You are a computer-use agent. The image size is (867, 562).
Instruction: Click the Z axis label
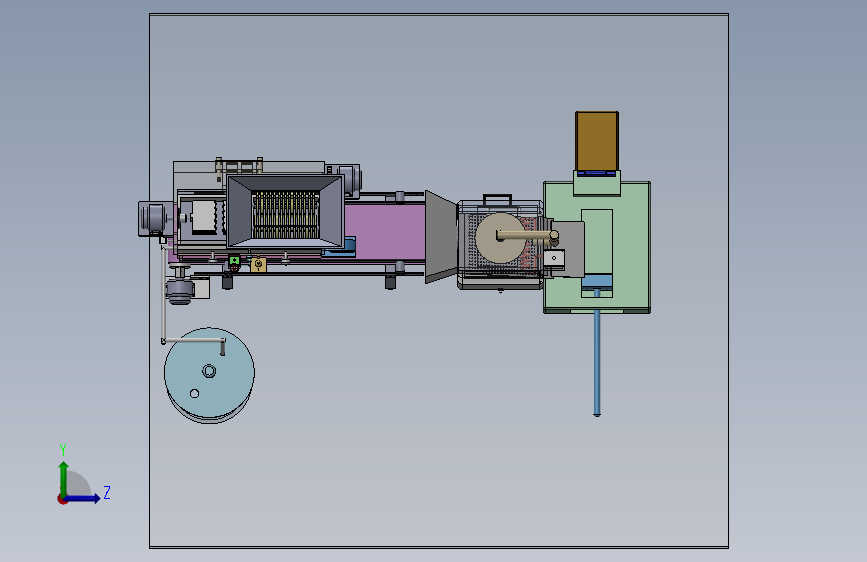coord(107,492)
